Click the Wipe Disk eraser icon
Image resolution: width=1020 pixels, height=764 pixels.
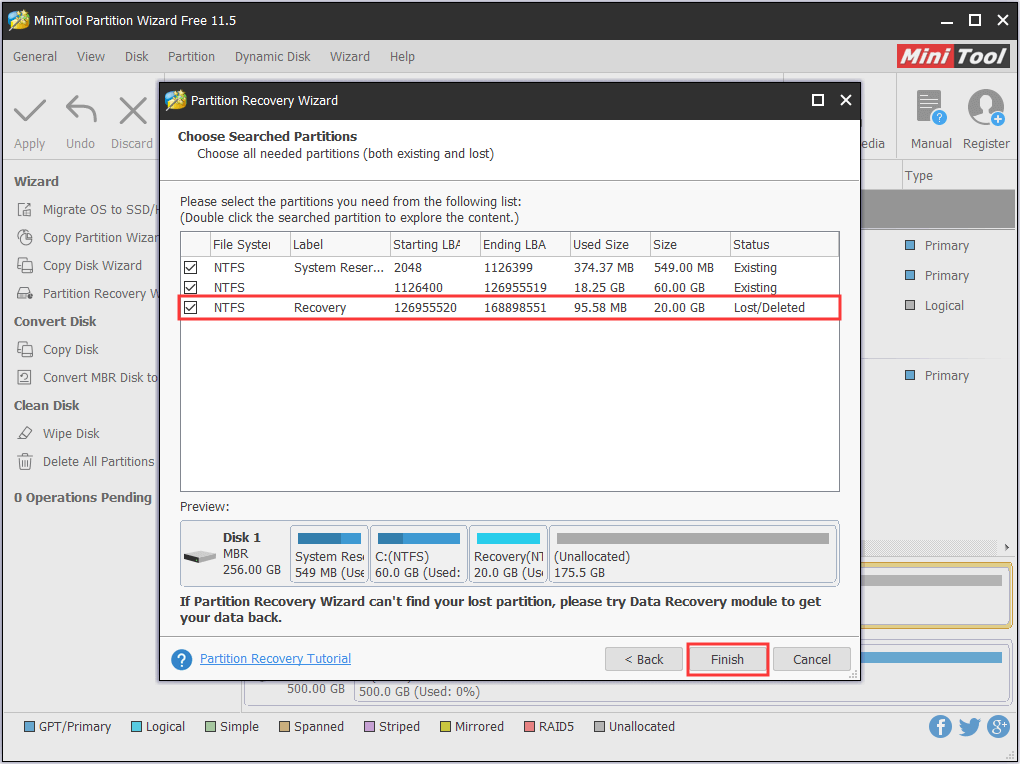coord(25,433)
